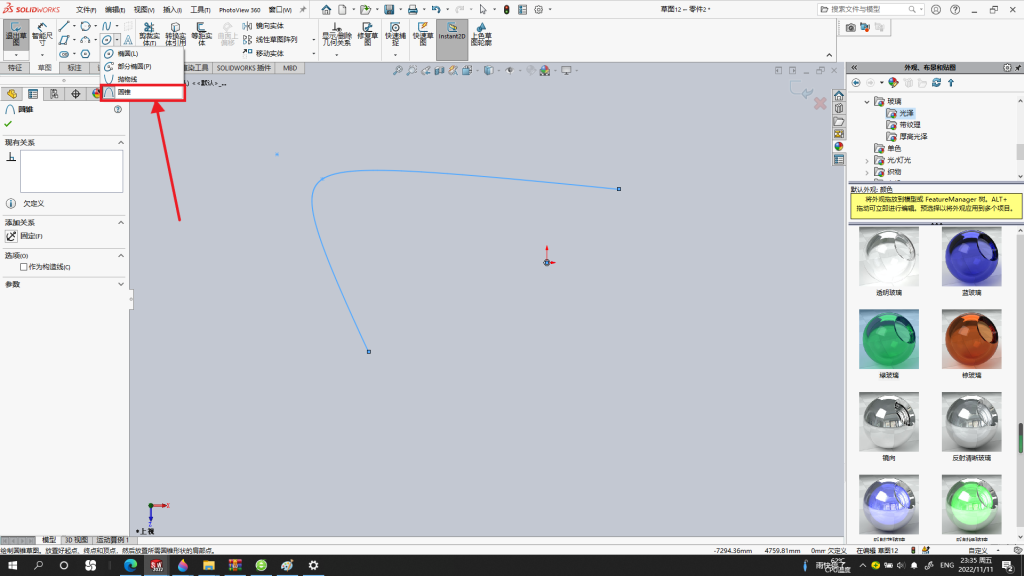Click the 移动实体 command
Image resolution: width=1024 pixels, height=576 pixels.
click(x=263, y=53)
